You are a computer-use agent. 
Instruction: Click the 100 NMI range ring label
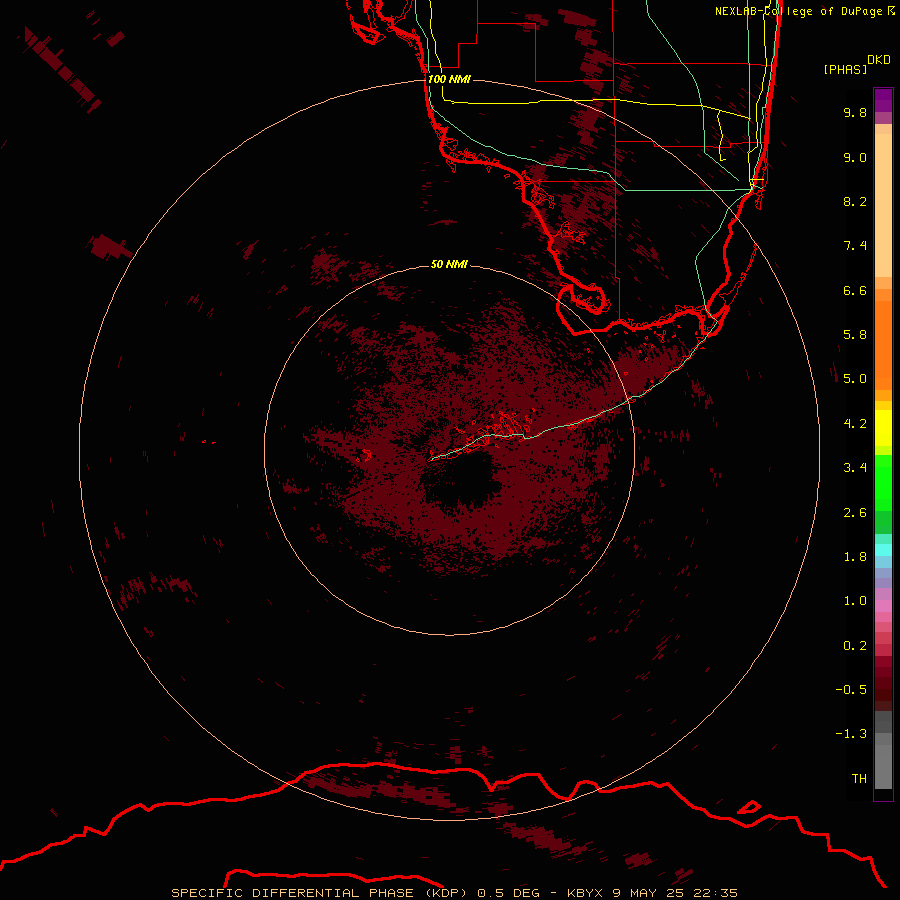coord(449,79)
